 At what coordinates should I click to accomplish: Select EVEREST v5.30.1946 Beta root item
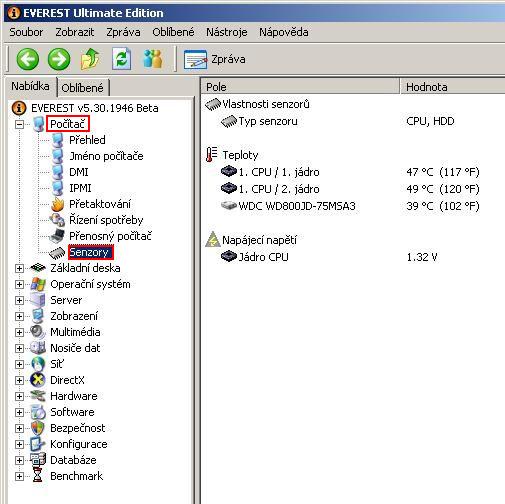[95, 108]
